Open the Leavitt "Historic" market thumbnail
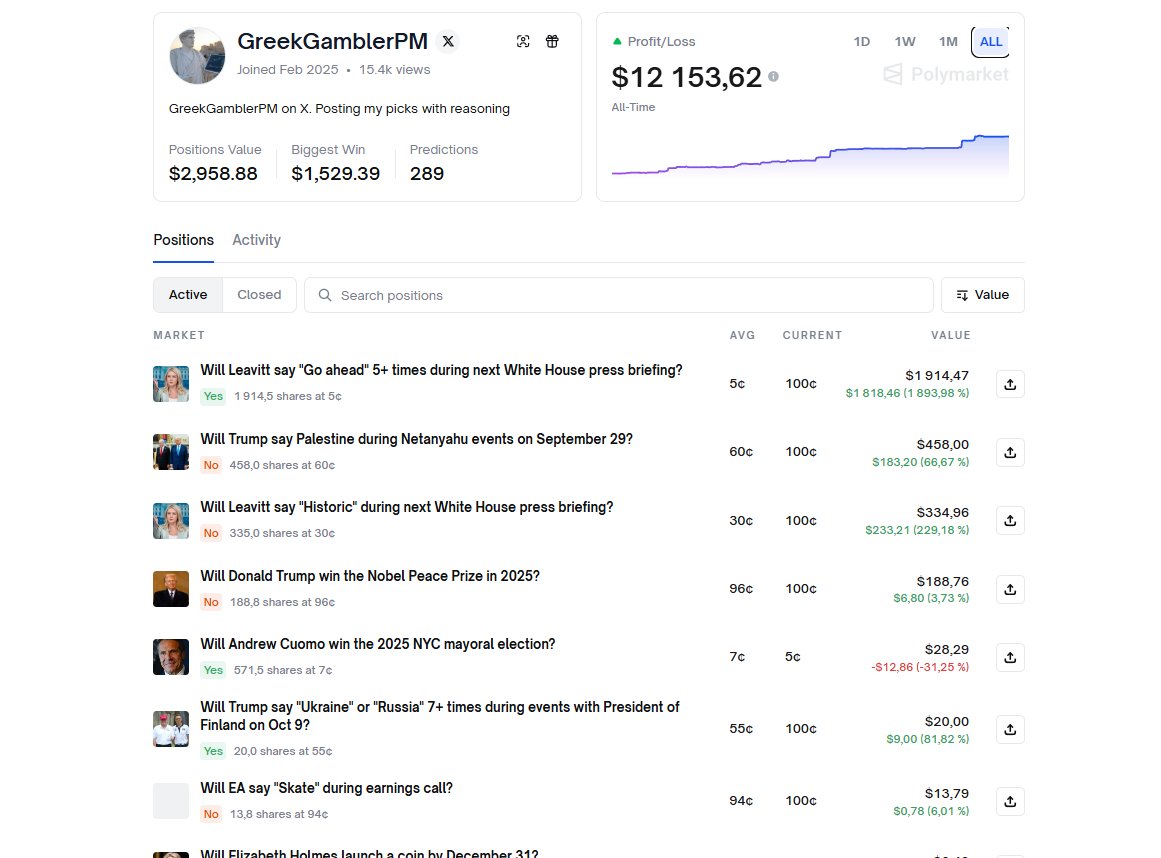This screenshot has height=858, width=1161. 171,520
